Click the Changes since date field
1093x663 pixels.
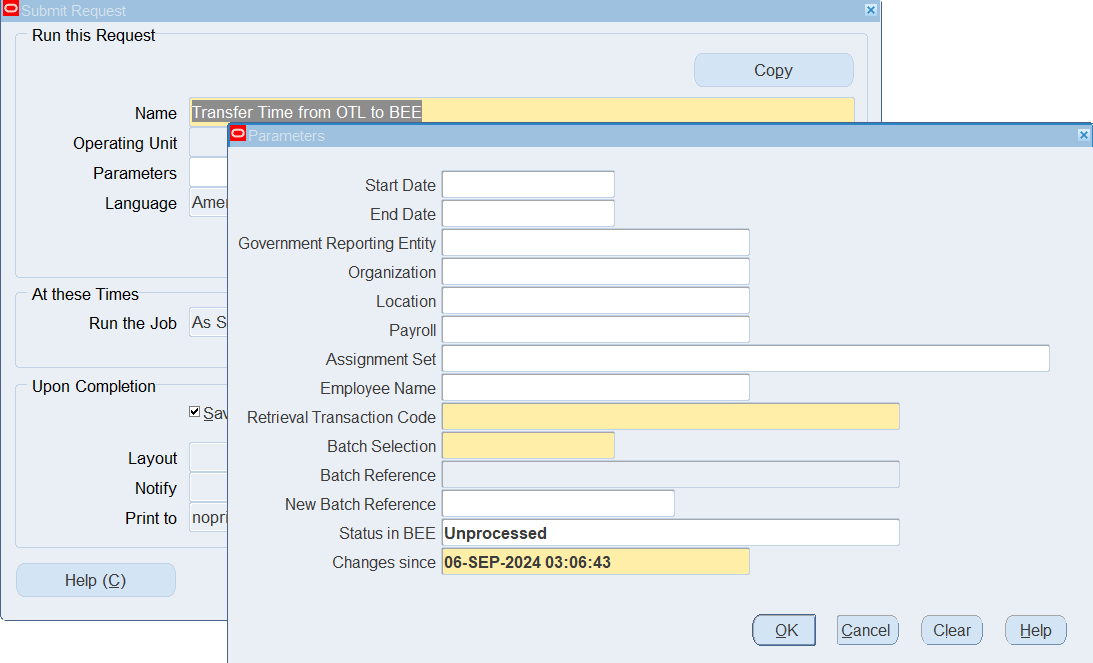(x=595, y=562)
